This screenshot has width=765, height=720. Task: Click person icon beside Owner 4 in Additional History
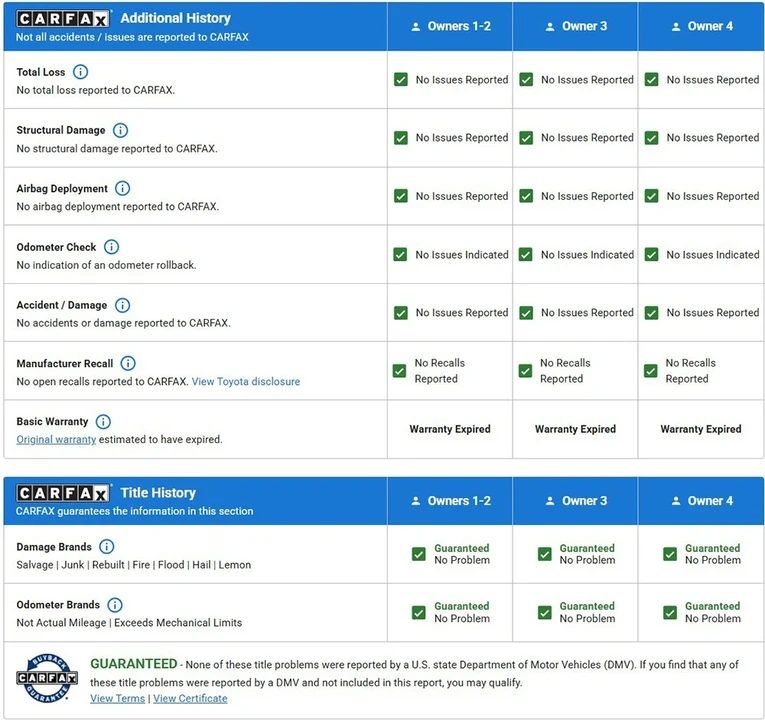point(676,27)
